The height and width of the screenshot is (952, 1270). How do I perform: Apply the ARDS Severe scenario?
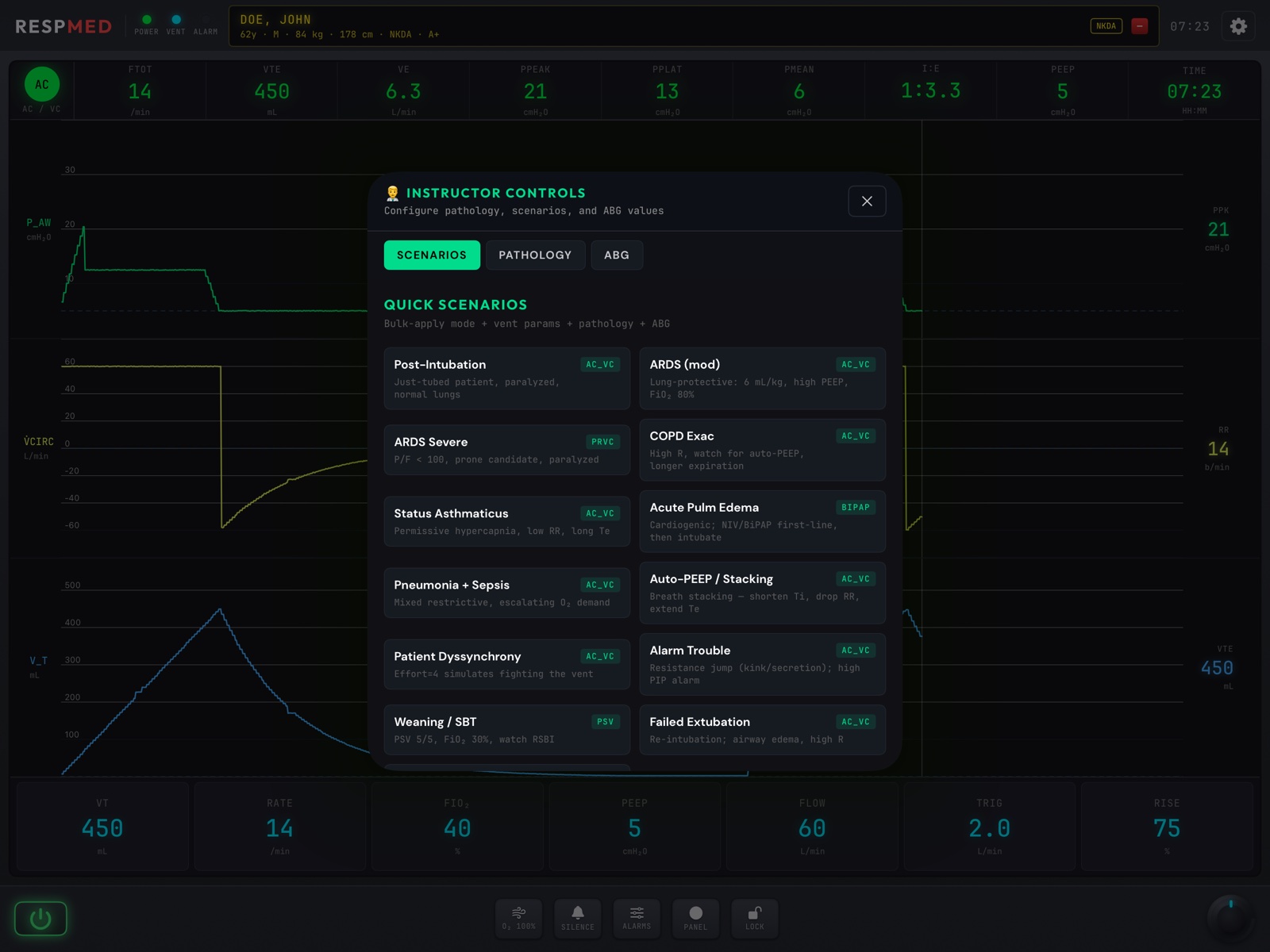(x=506, y=450)
